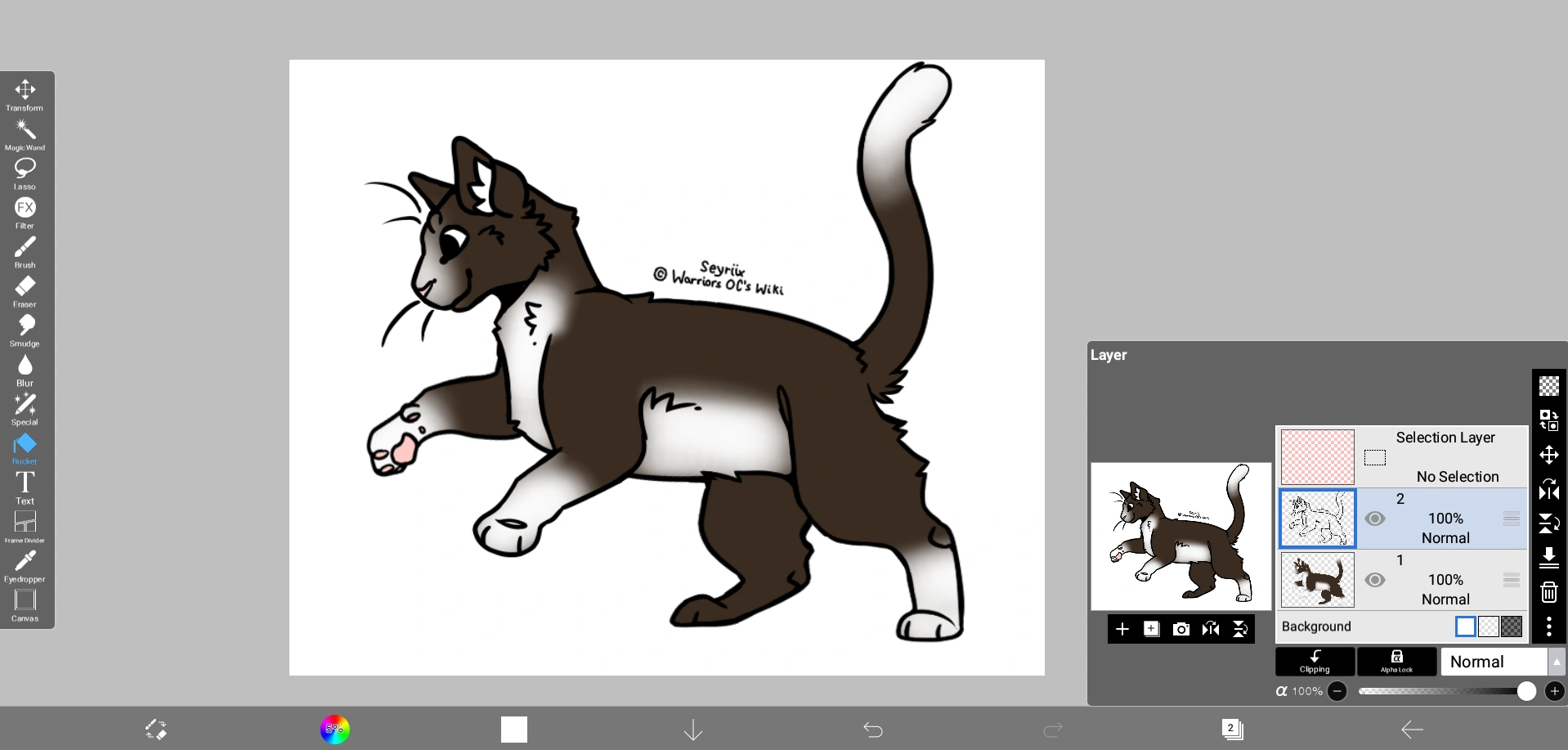Select the Eraser tool

pos(25,291)
